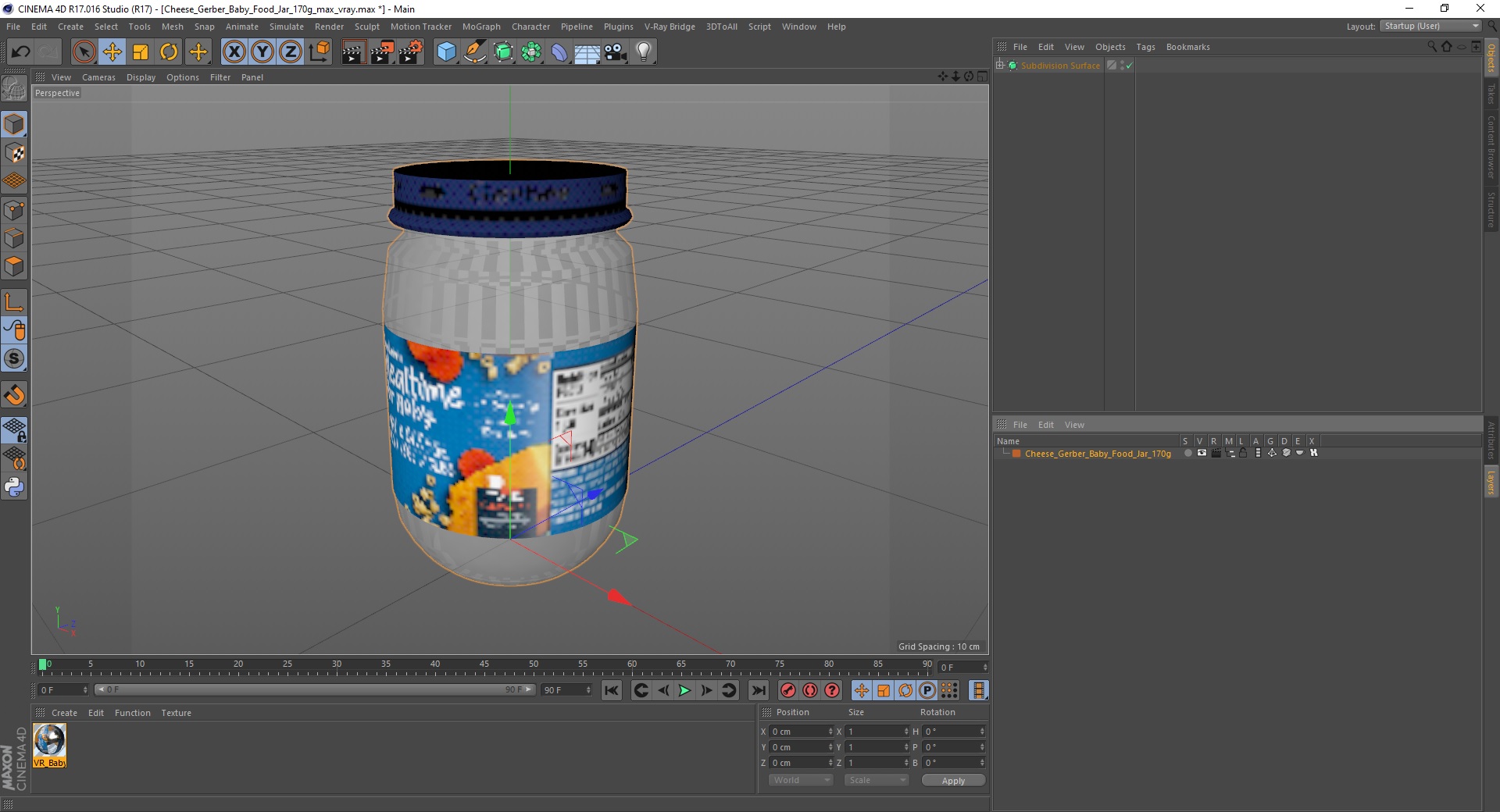The height and width of the screenshot is (812, 1500).
Task: Click Record Active Objects button
Action: 788,690
